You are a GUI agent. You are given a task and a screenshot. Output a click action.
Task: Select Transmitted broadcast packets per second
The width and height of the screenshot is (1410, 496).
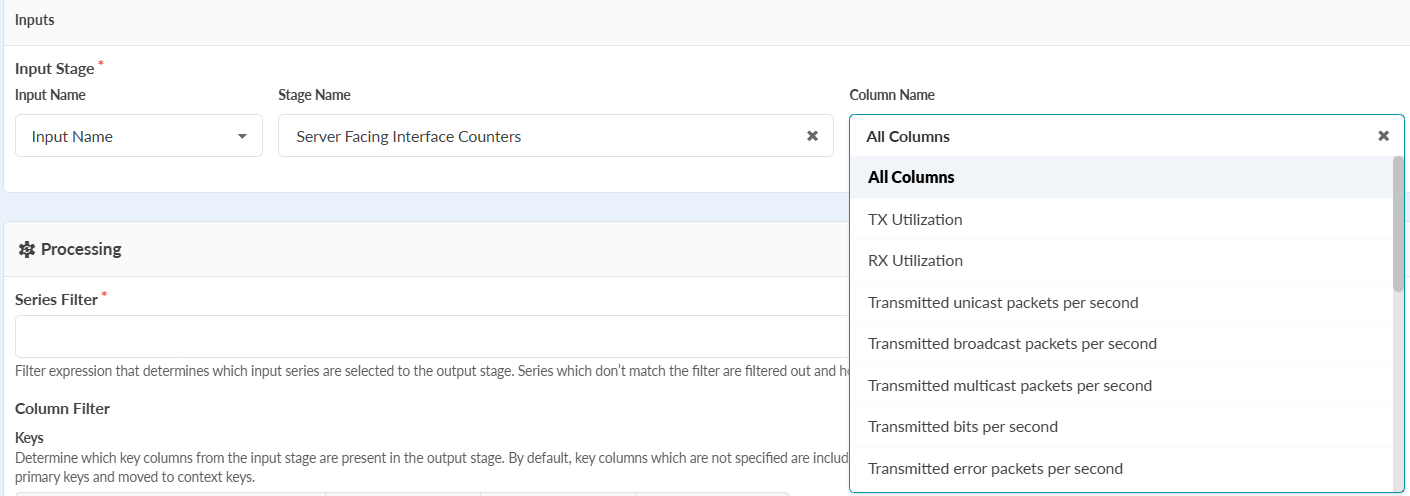[x=1012, y=344]
